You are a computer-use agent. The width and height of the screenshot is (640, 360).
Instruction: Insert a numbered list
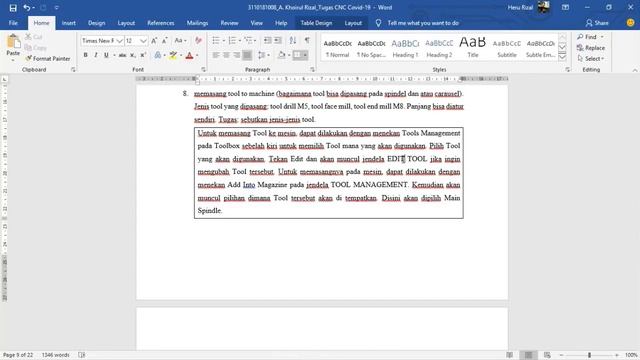tap(232, 40)
